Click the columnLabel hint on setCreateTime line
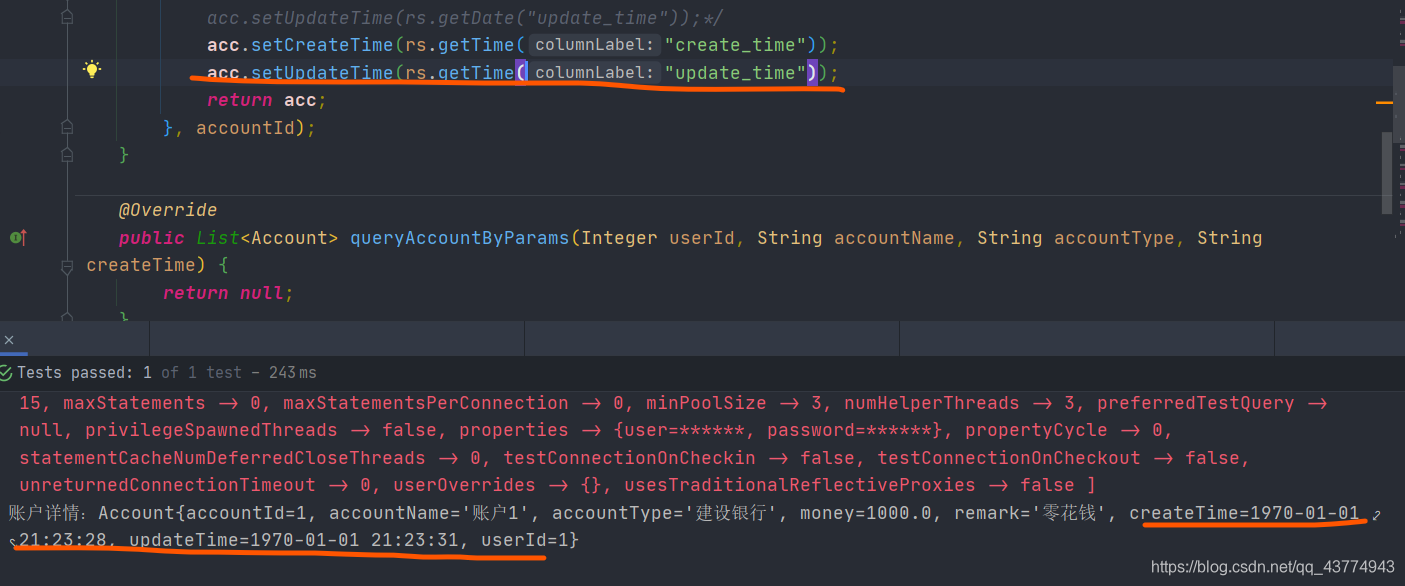This screenshot has width=1405, height=586. [x=593, y=45]
